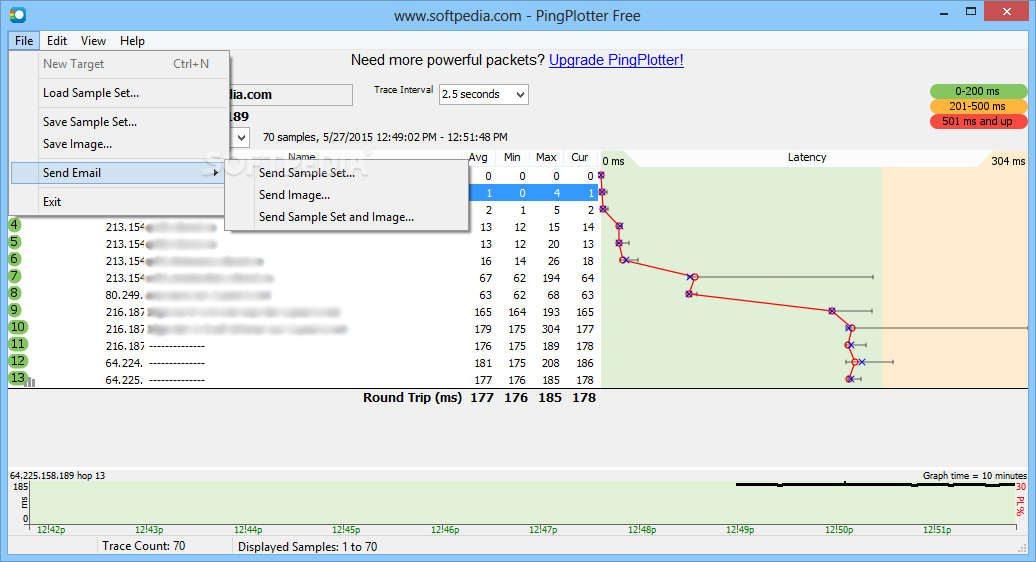Click the Min column header
The height and width of the screenshot is (562, 1036).
click(512, 157)
